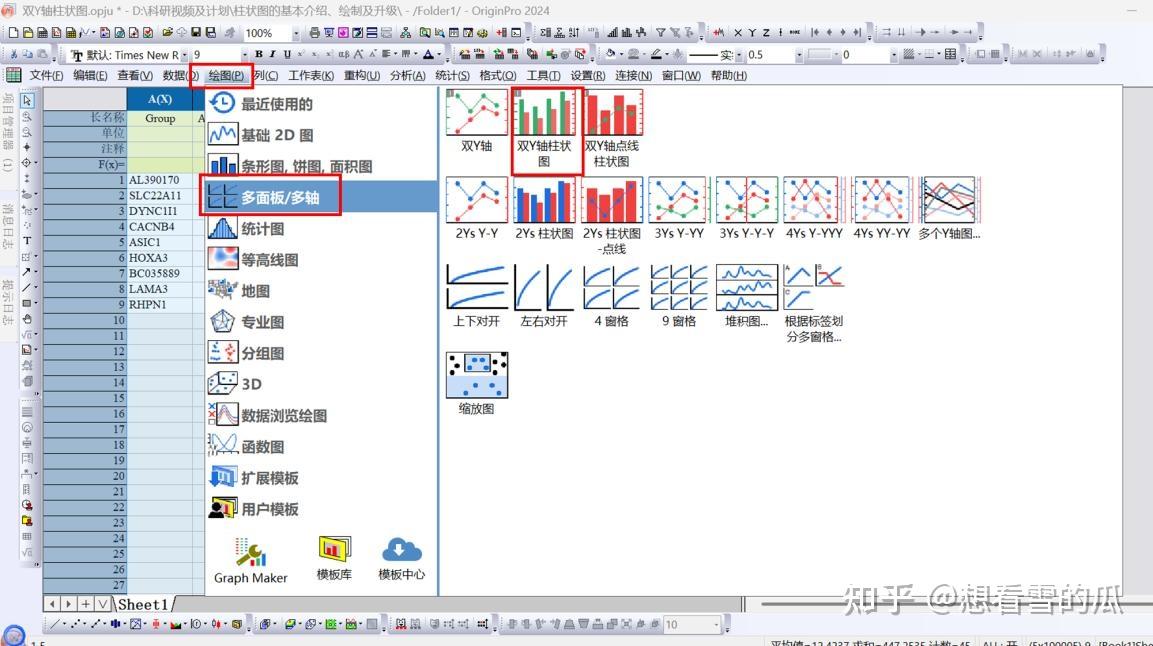This screenshot has height=646, width=1153.
Task: Open the 分析(A) menu
Action: [x=407, y=76]
